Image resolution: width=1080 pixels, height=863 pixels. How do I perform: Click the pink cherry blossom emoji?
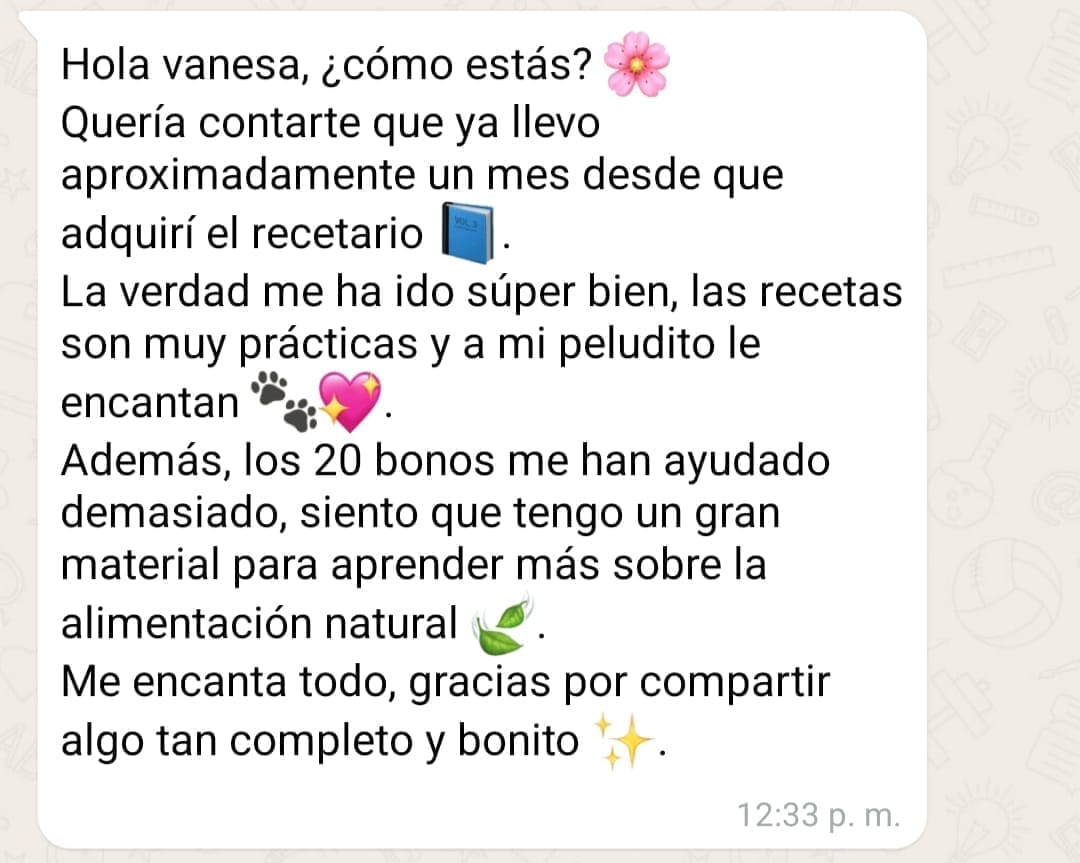tap(636, 64)
